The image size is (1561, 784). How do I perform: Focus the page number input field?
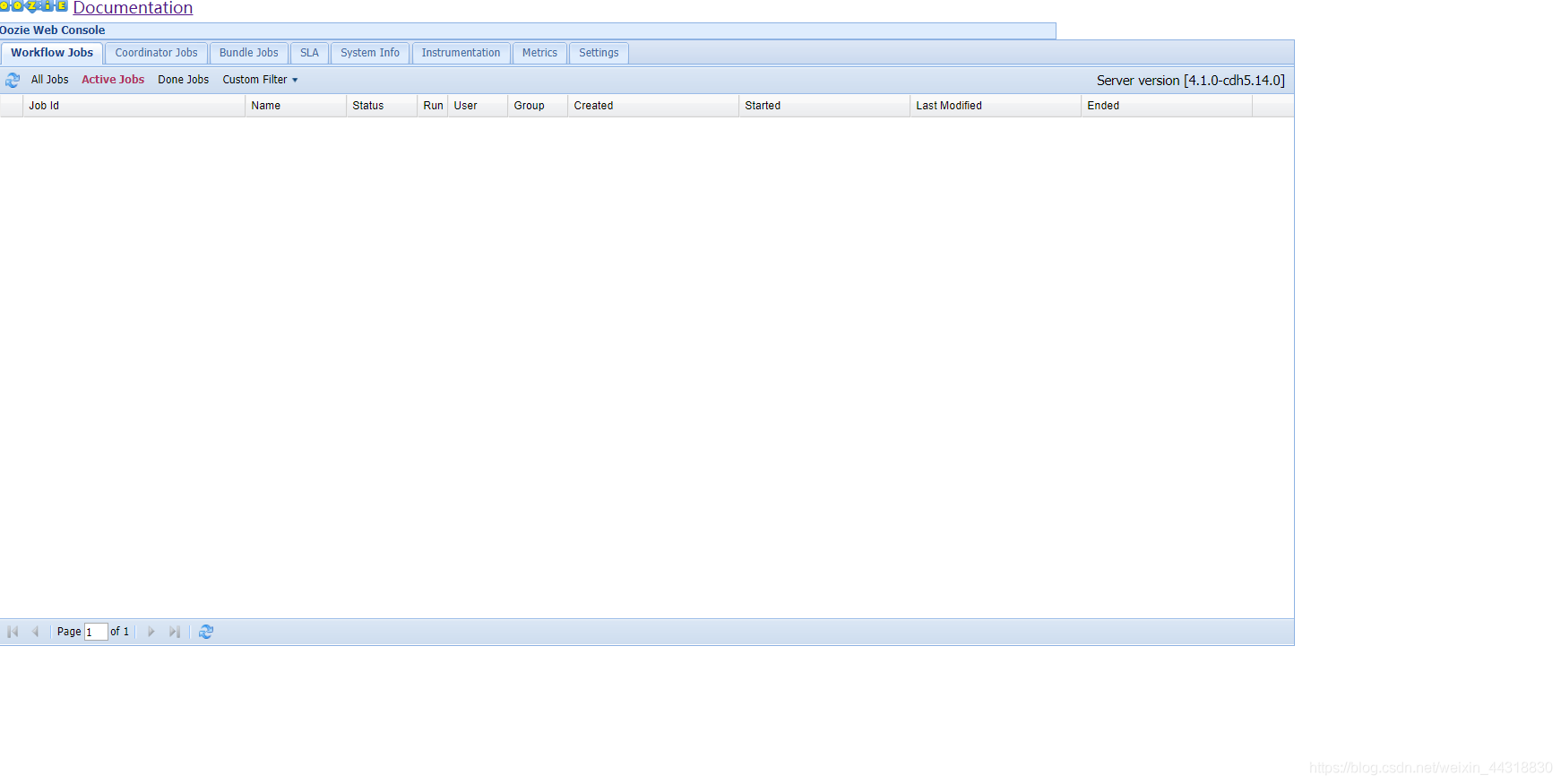pyautogui.click(x=96, y=632)
